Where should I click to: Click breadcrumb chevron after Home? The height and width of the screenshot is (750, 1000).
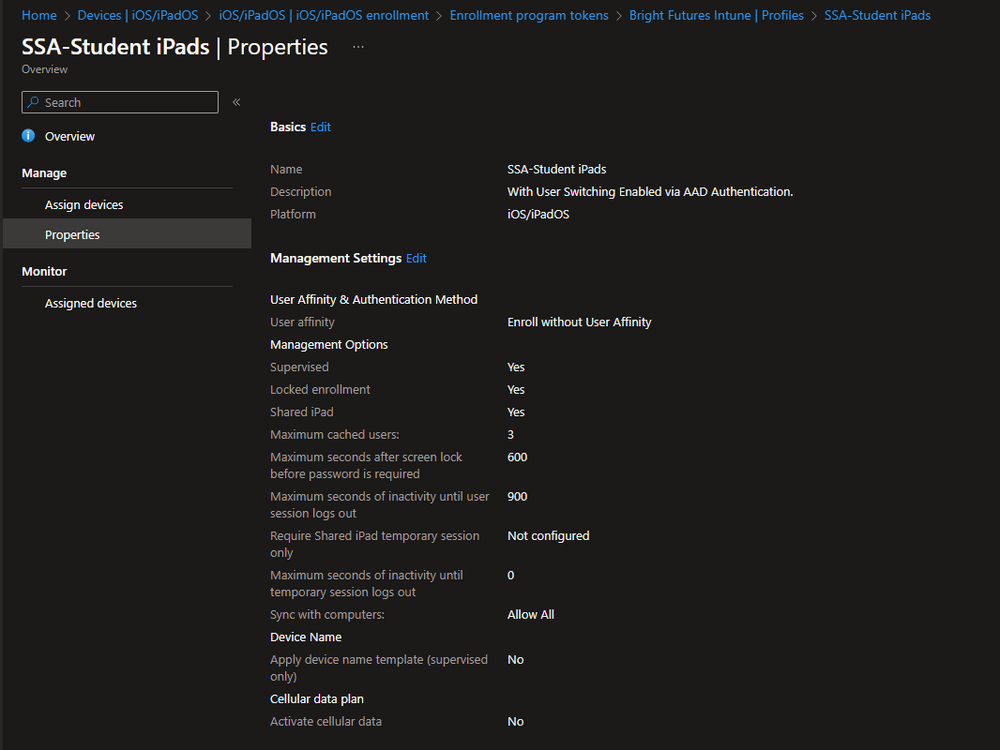point(67,16)
